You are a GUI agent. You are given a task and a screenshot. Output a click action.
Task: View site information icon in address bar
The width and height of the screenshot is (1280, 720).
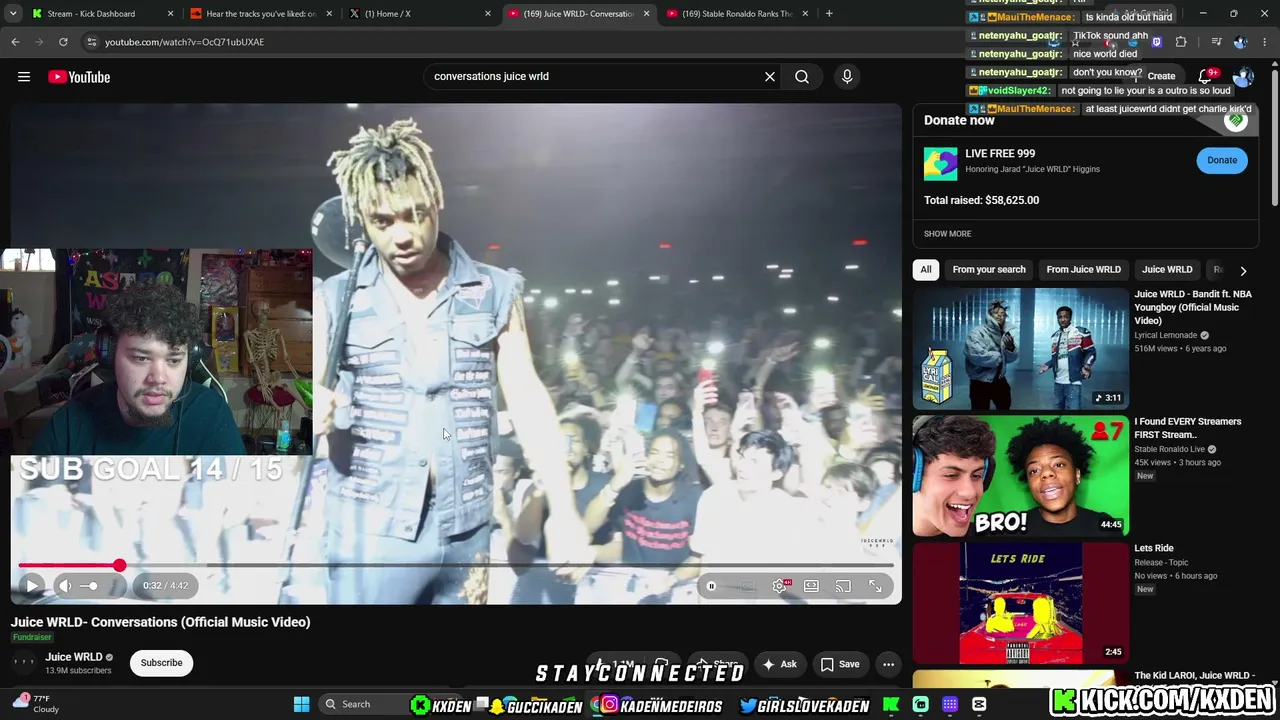(x=92, y=42)
